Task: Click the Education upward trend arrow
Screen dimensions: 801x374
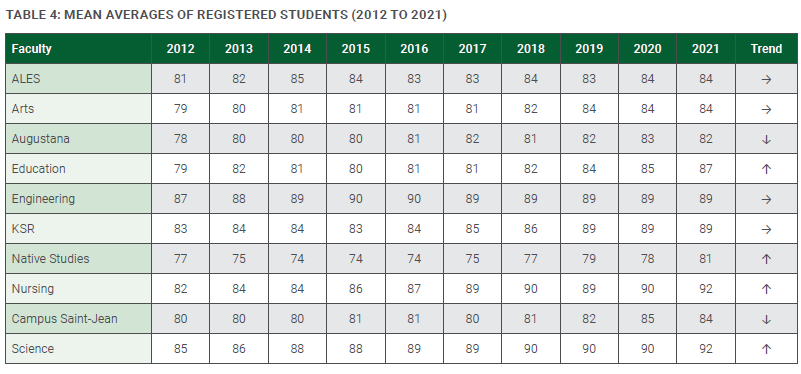Action: click(766, 169)
